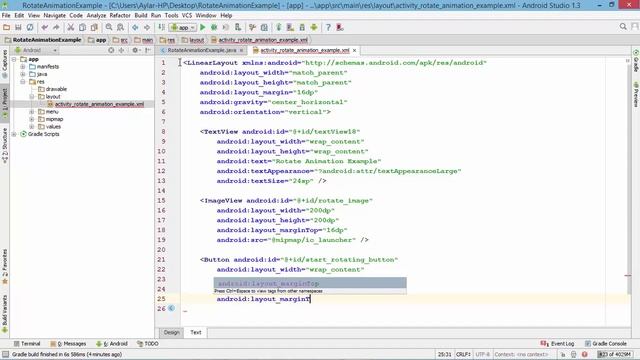Open the app run configuration dropdown
The image size is (640, 360).
(x=183, y=27)
